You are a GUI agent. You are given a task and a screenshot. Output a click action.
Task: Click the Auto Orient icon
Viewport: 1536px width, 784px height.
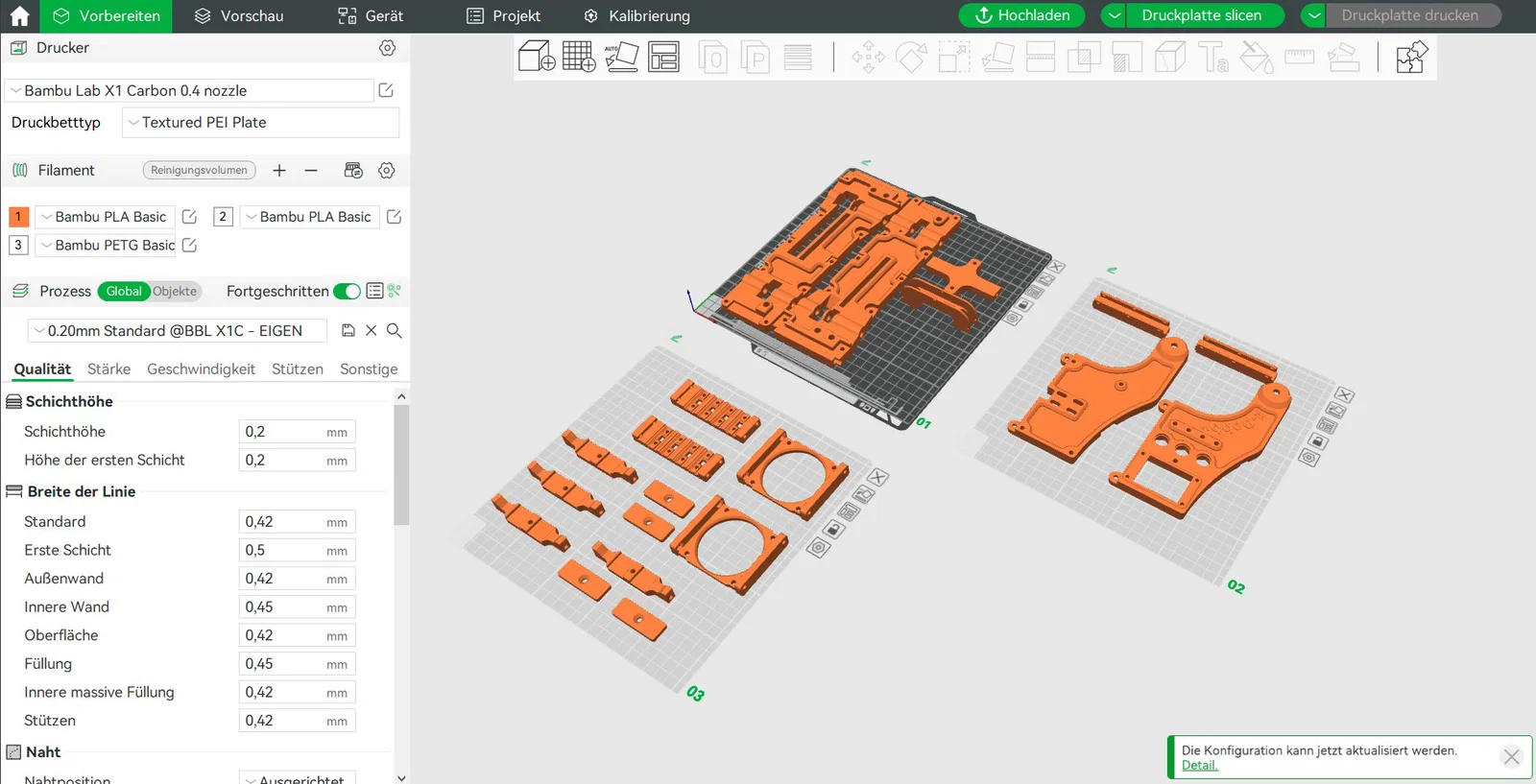[621, 58]
